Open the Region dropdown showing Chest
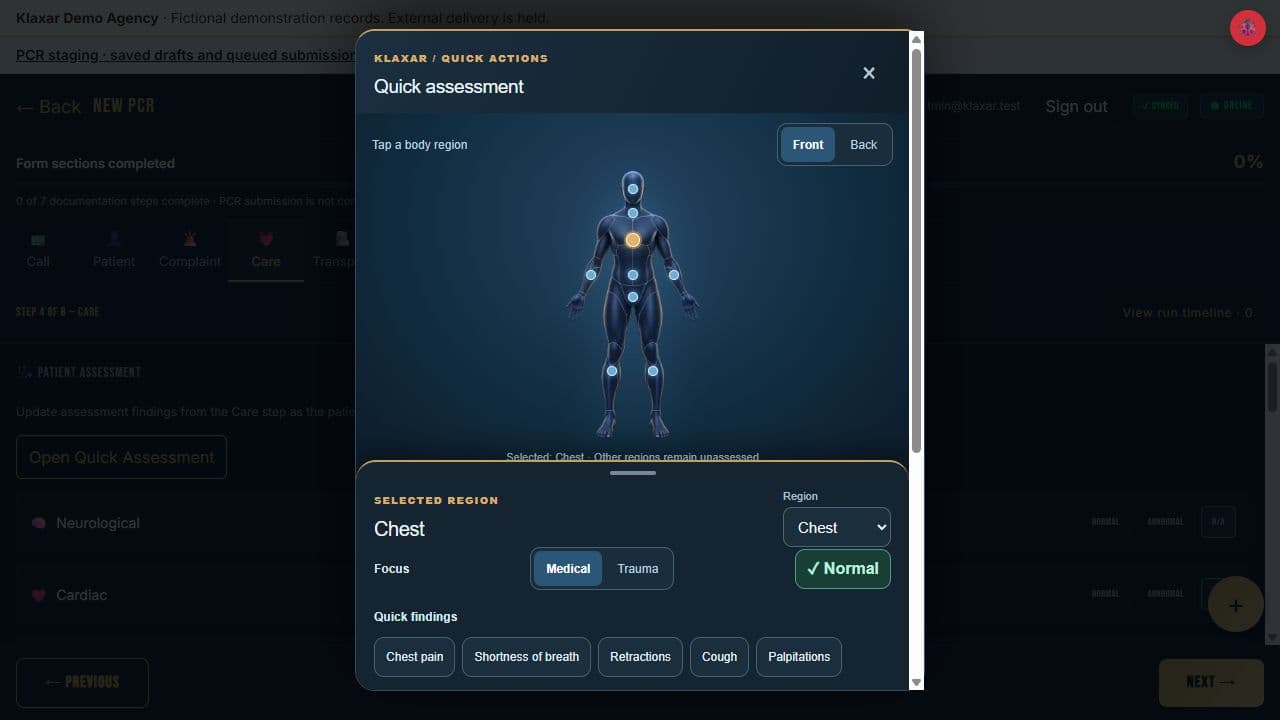Screen dimensions: 1280x720 [x=837, y=528]
